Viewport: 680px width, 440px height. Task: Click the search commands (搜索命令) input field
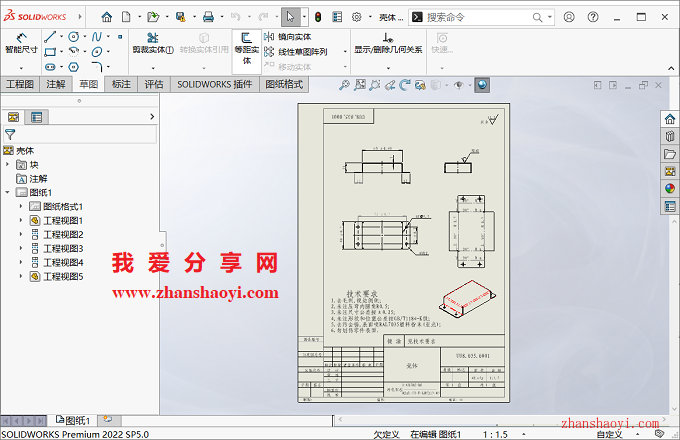click(x=477, y=17)
